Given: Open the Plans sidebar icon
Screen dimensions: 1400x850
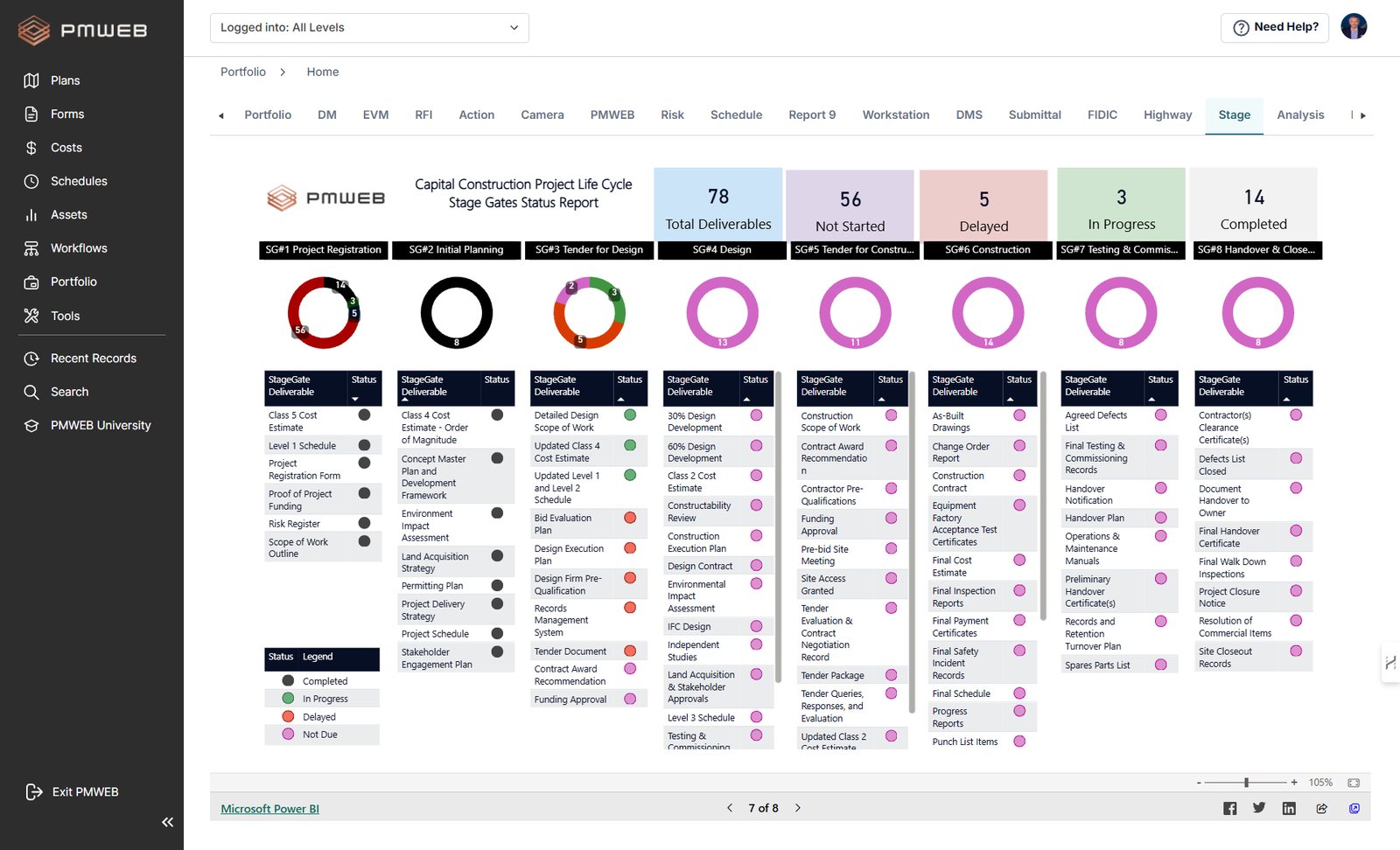Looking at the screenshot, I should [x=31, y=80].
